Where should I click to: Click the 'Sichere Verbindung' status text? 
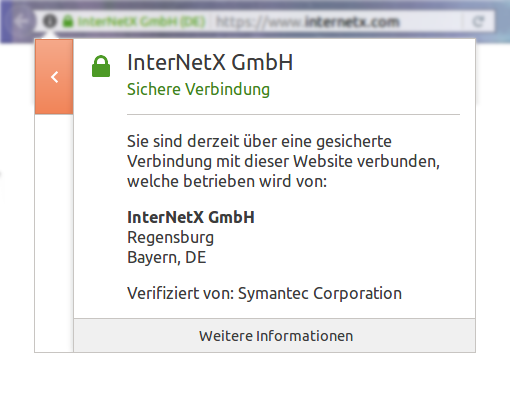coord(198,89)
